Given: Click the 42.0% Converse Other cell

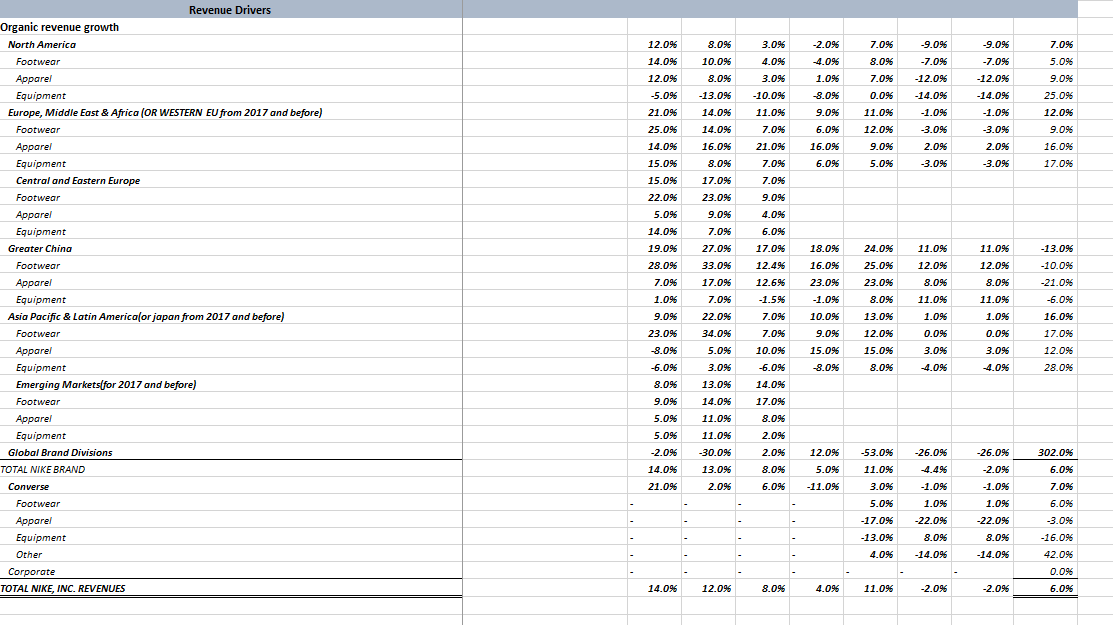Looking at the screenshot, I should coord(1046,555).
